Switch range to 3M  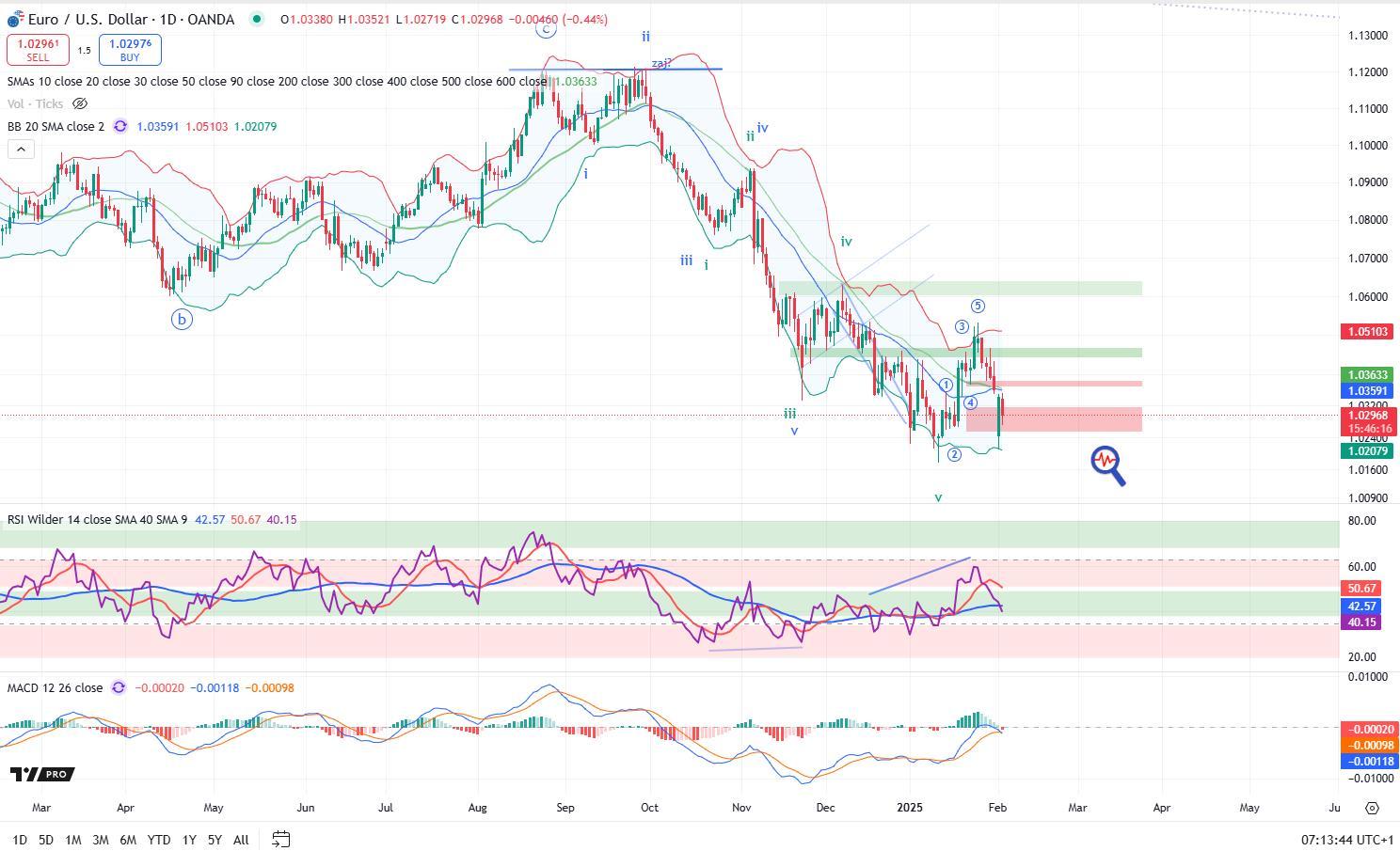pyautogui.click(x=100, y=839)
